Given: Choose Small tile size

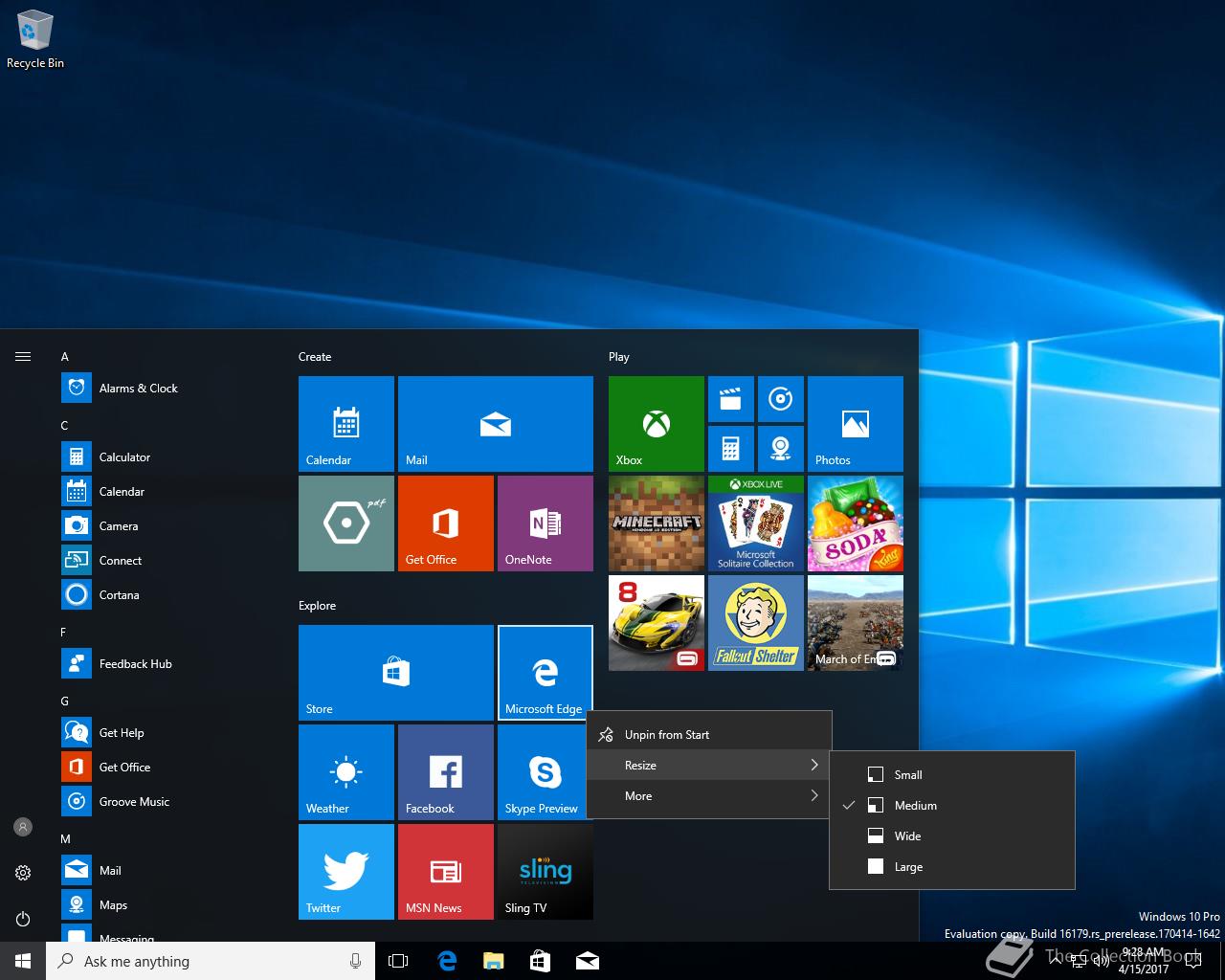Looking at the screenshot, I should [x=952, y=775].
